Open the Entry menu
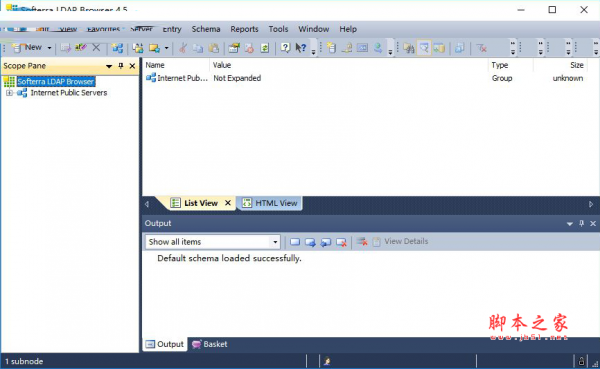The width and height of the screenshot is (600, 369). (x=172, y=29)
